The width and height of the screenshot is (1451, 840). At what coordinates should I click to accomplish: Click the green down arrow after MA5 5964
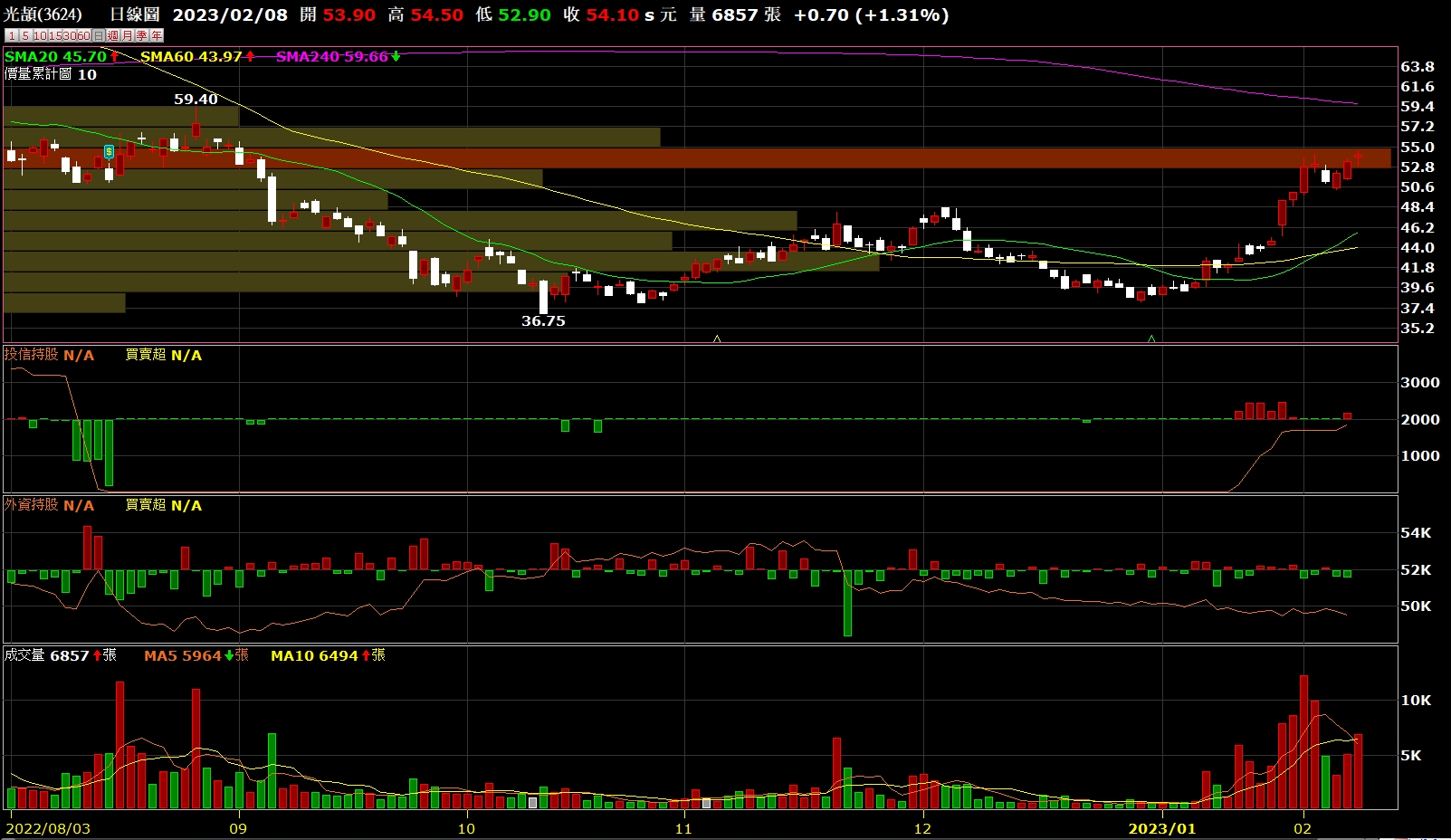pyautogui.click(x=229, y=655)
